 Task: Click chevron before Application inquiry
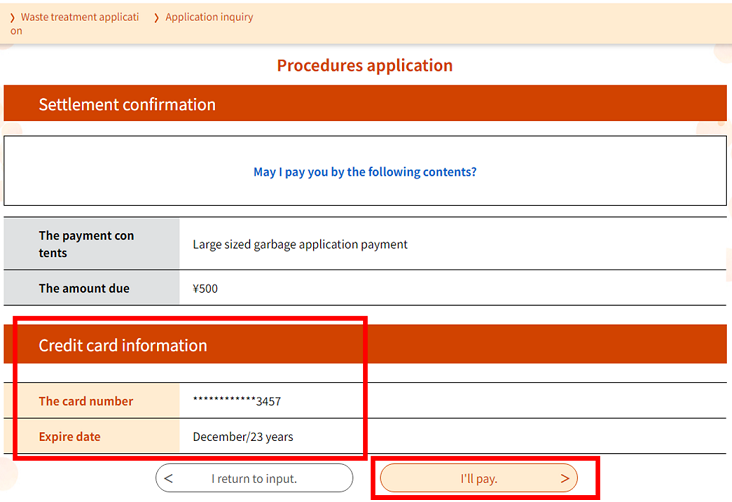click(156, 18)
